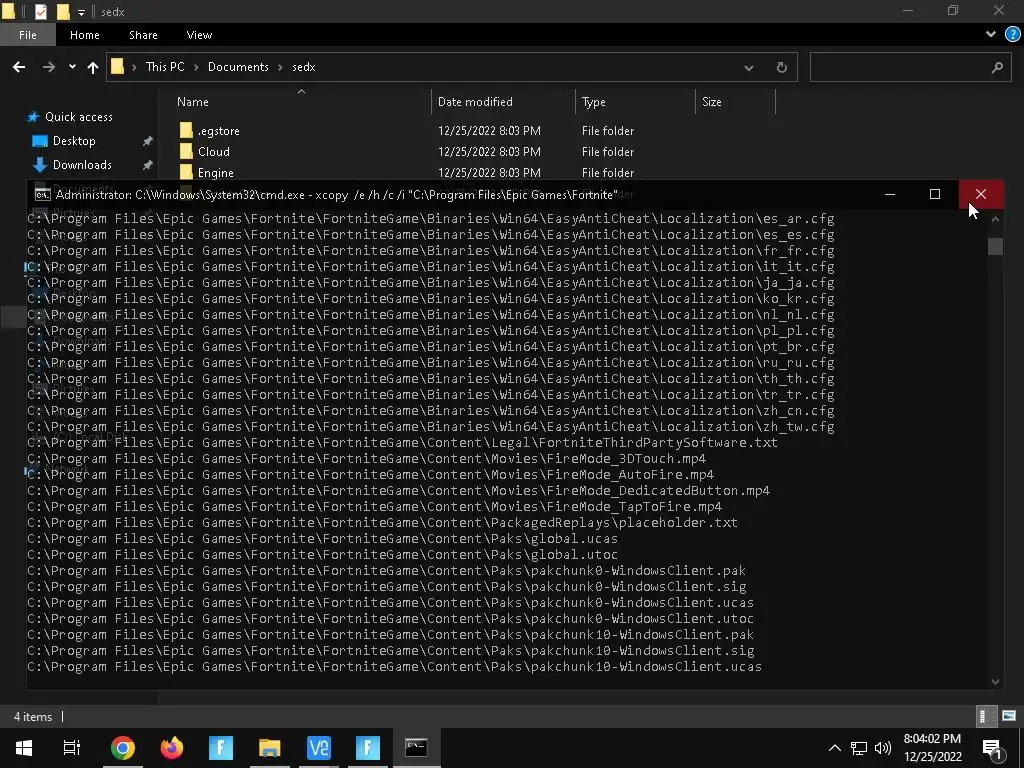
Task: Click the FireMode_AutoFire.mp4 output line
Action: pyautogui.click(x=370, y=475)
